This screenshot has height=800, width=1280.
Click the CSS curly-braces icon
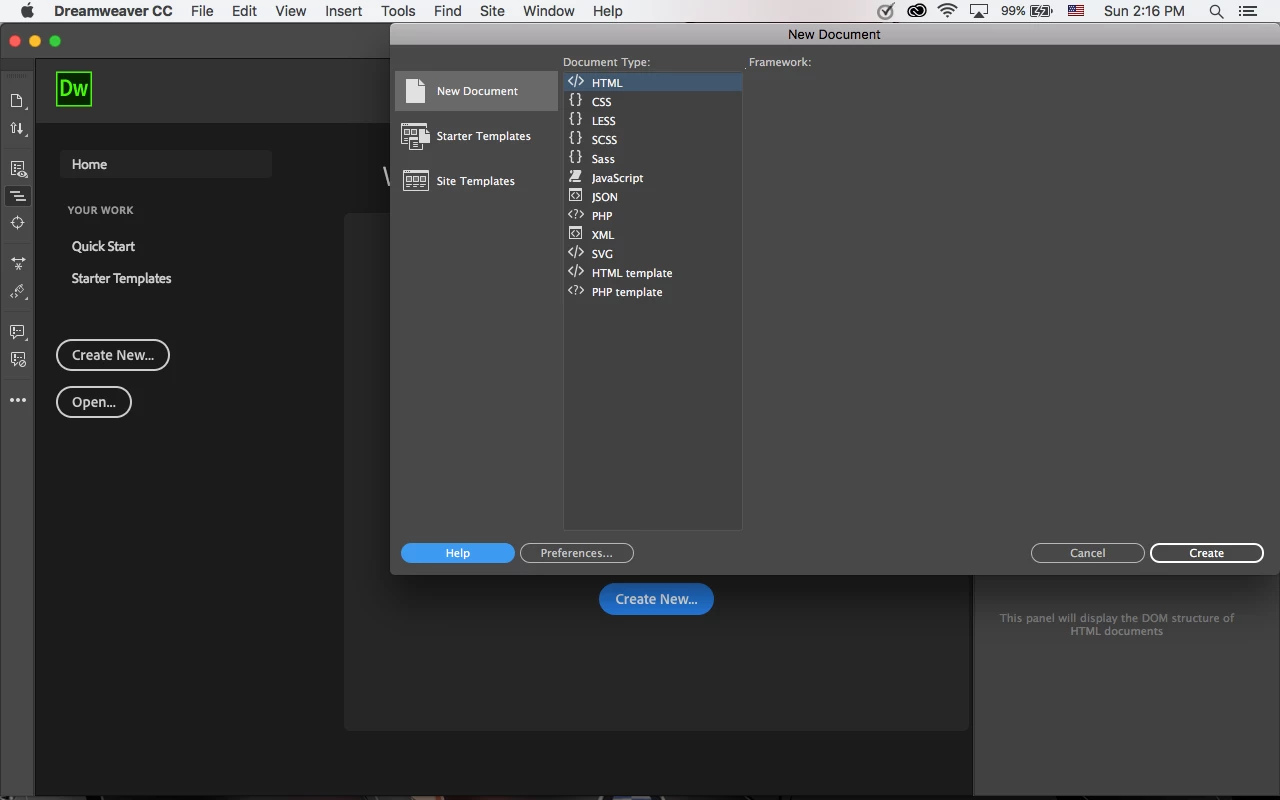tap(576, 101)
